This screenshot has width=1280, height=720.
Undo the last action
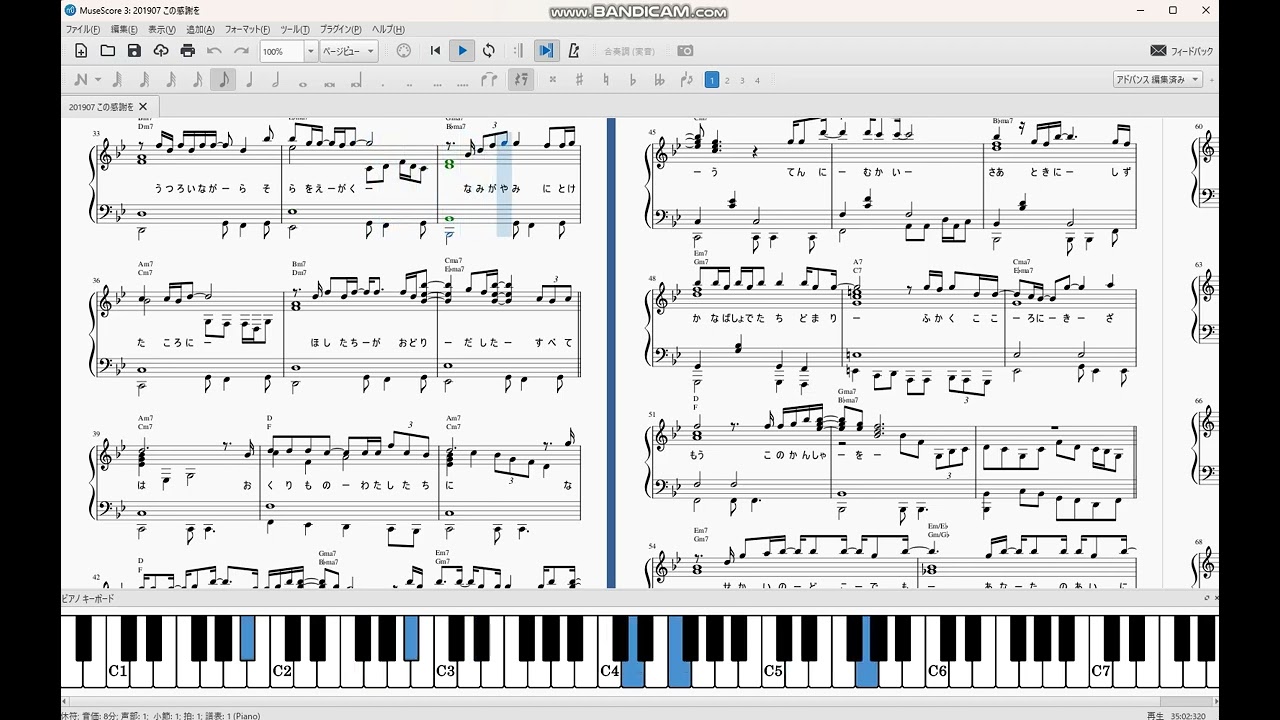click(214, 51)
